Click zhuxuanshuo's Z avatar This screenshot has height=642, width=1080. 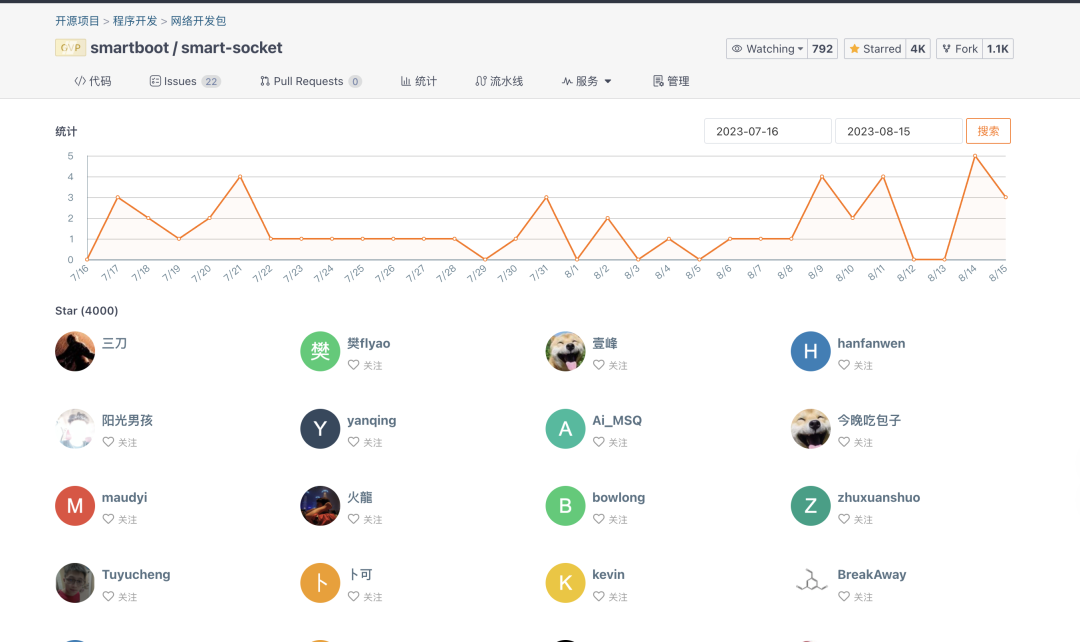(811, 506)
